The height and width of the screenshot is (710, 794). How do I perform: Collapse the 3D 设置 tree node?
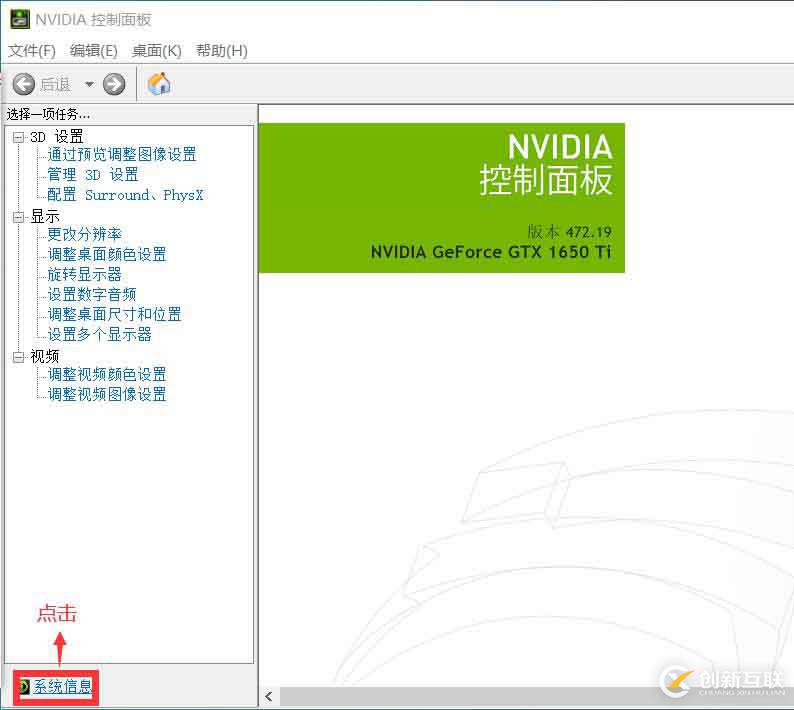[18, 137]
